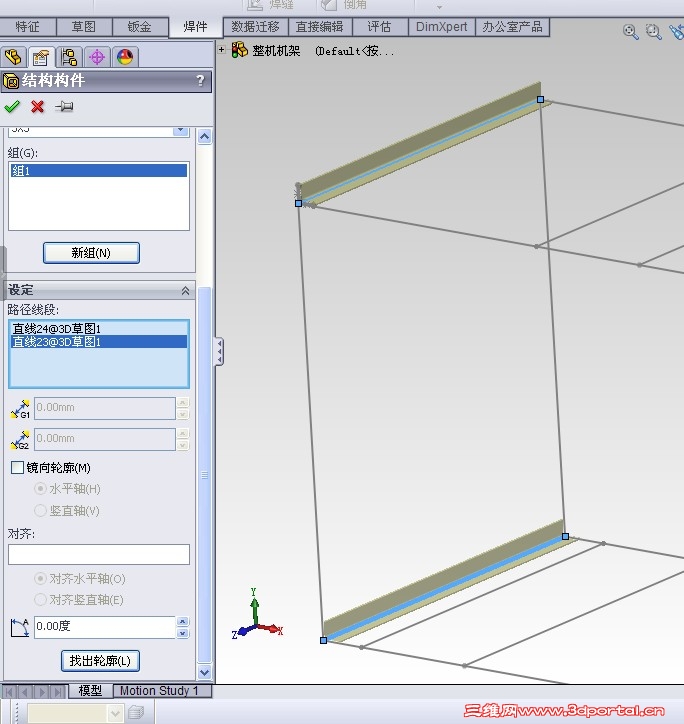Screen dimensions: 684x724
Task: Open help for 结构构件 panel
Action: click(x=200, y=80)
